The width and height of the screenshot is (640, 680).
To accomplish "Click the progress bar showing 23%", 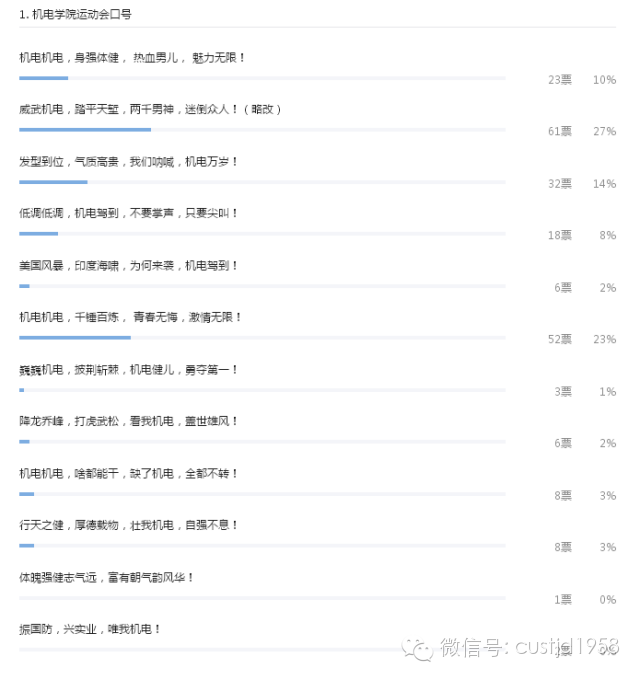I will 262,337.
